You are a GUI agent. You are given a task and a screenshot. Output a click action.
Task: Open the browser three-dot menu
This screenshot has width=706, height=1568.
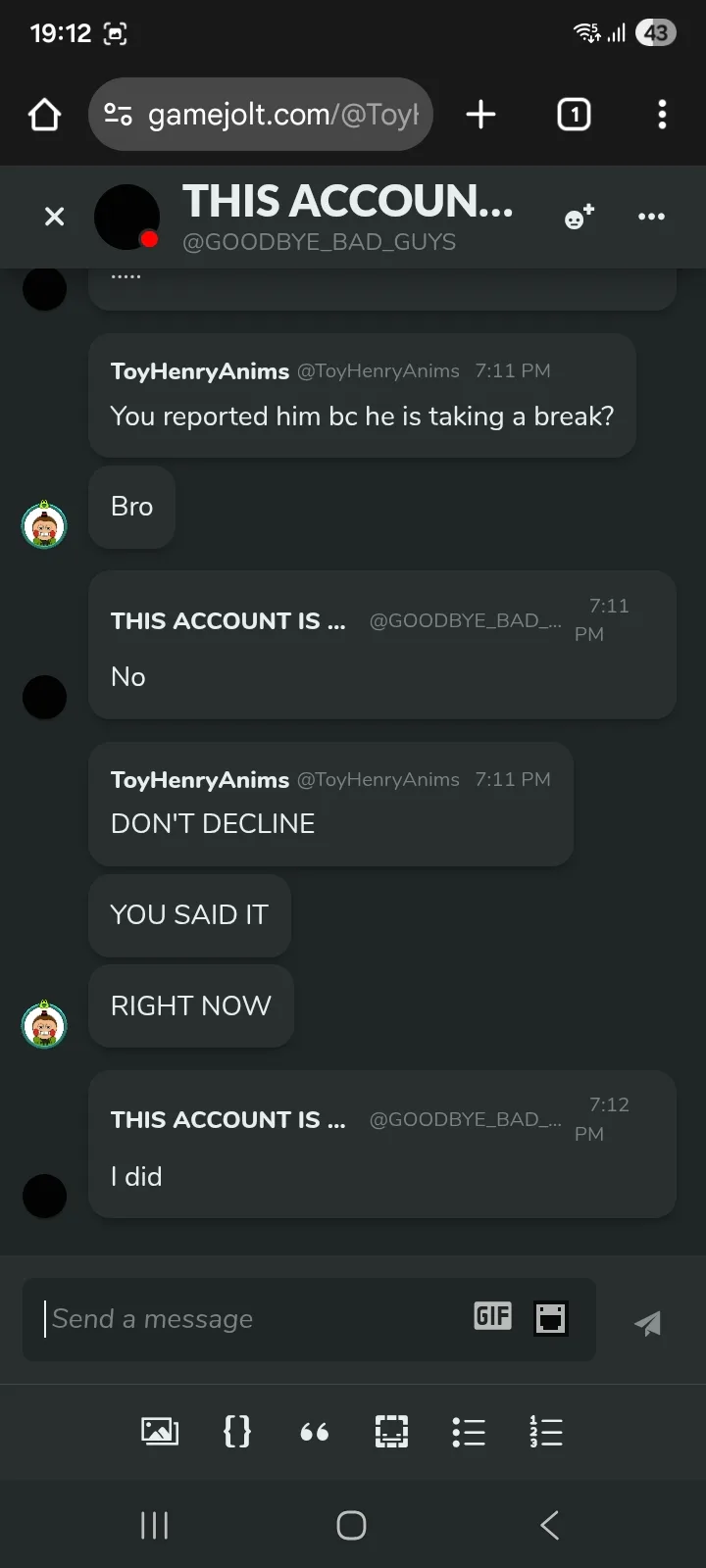tap(662, 115)
